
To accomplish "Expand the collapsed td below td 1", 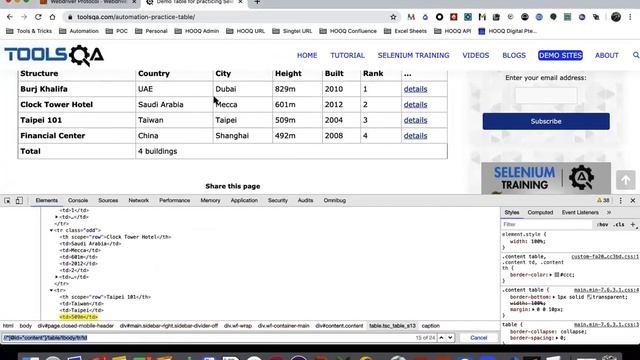I will point(56,217).
